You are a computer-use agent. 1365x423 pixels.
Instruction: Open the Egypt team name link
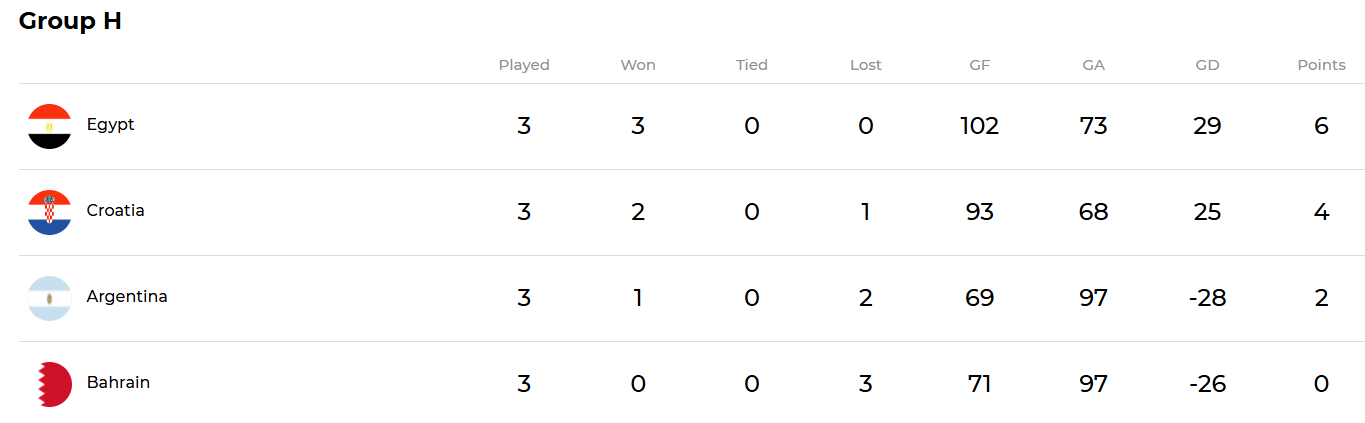pos(110,125)
